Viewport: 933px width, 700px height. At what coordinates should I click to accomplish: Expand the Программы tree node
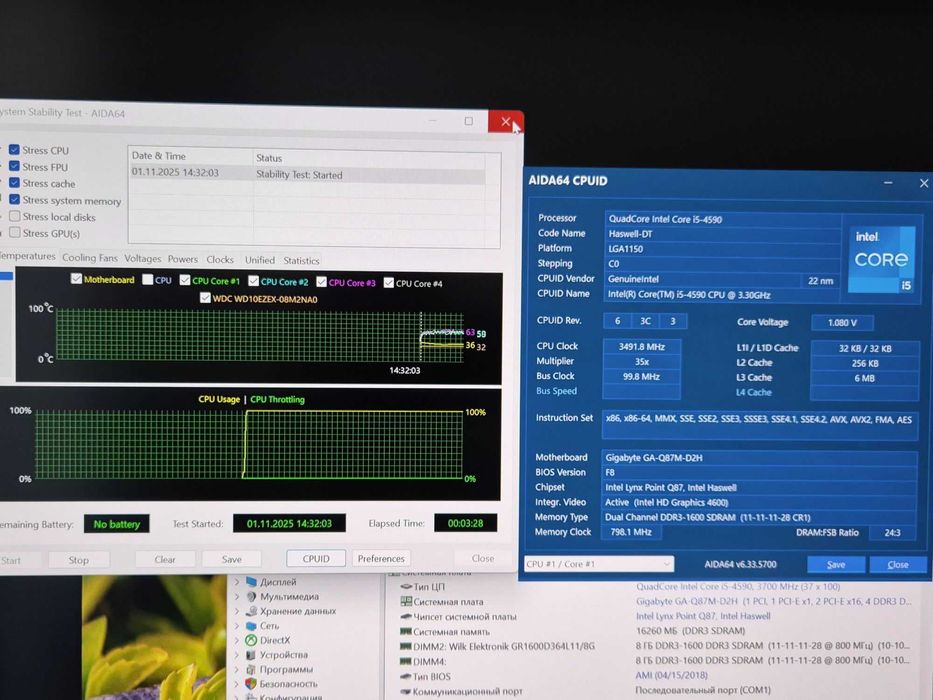(237, 669)
